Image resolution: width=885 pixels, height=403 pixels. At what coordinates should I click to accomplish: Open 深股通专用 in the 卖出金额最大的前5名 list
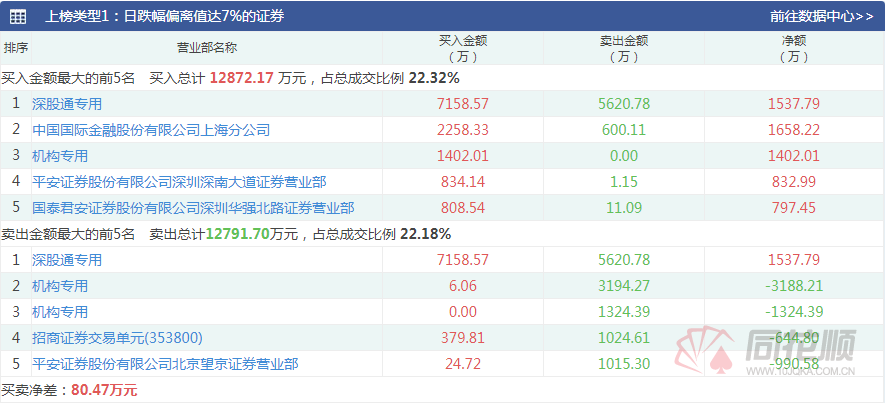tap(67, 260)
